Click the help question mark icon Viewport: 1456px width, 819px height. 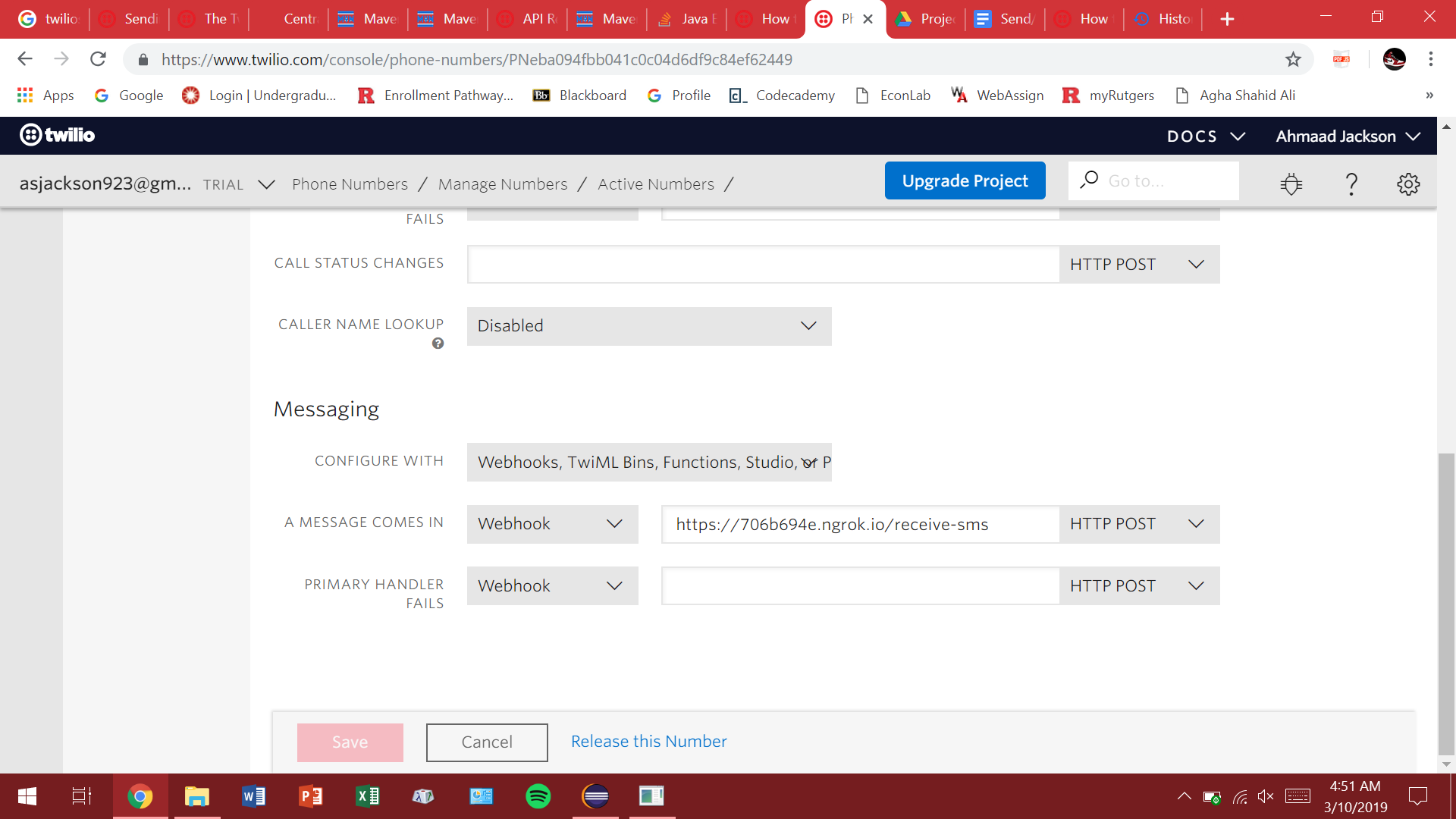coord(1351,184)
